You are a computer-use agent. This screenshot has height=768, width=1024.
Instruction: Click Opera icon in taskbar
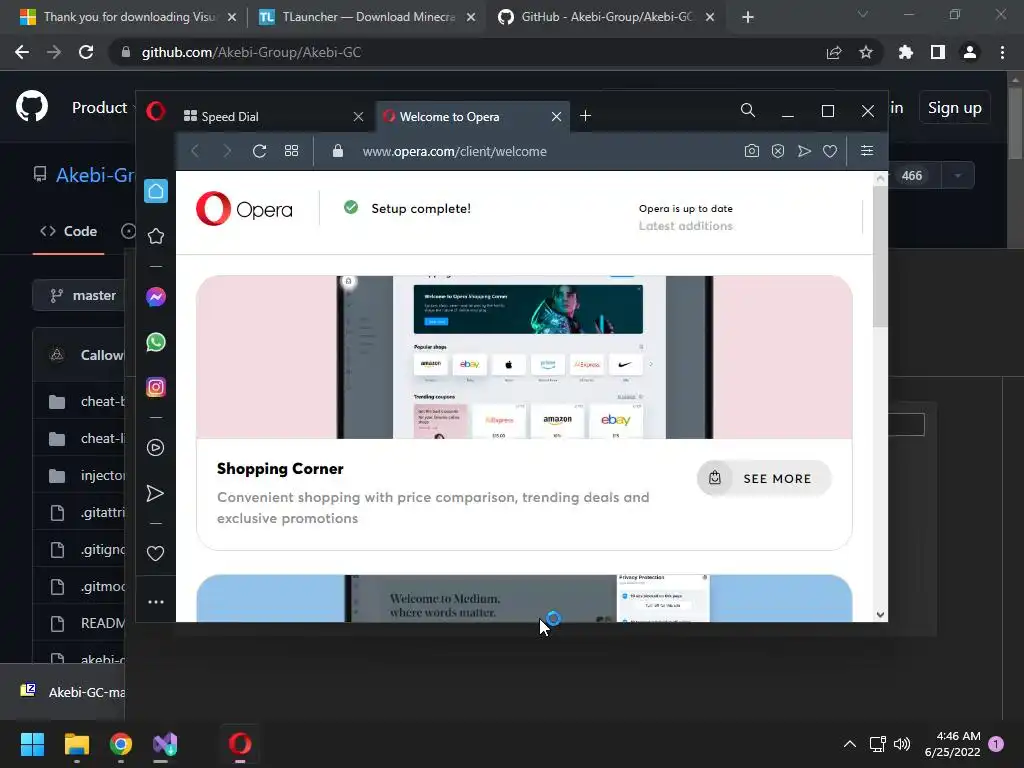tap(240, 744)
